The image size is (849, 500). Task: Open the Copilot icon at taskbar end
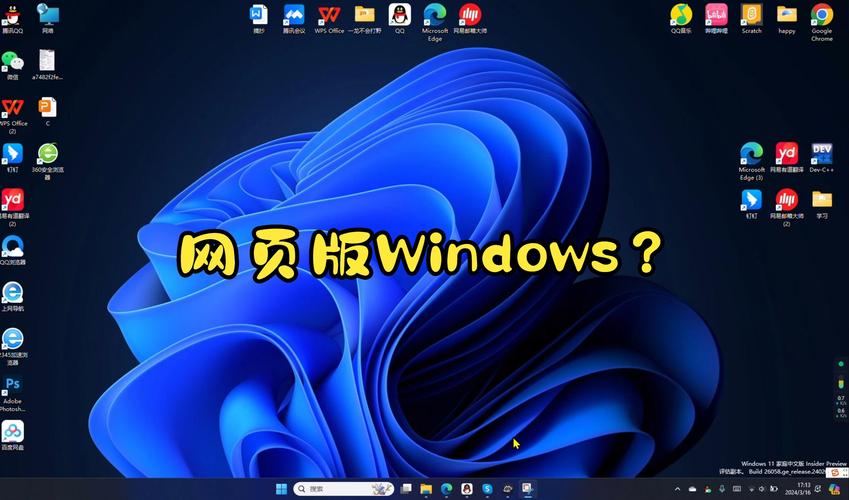834,489
